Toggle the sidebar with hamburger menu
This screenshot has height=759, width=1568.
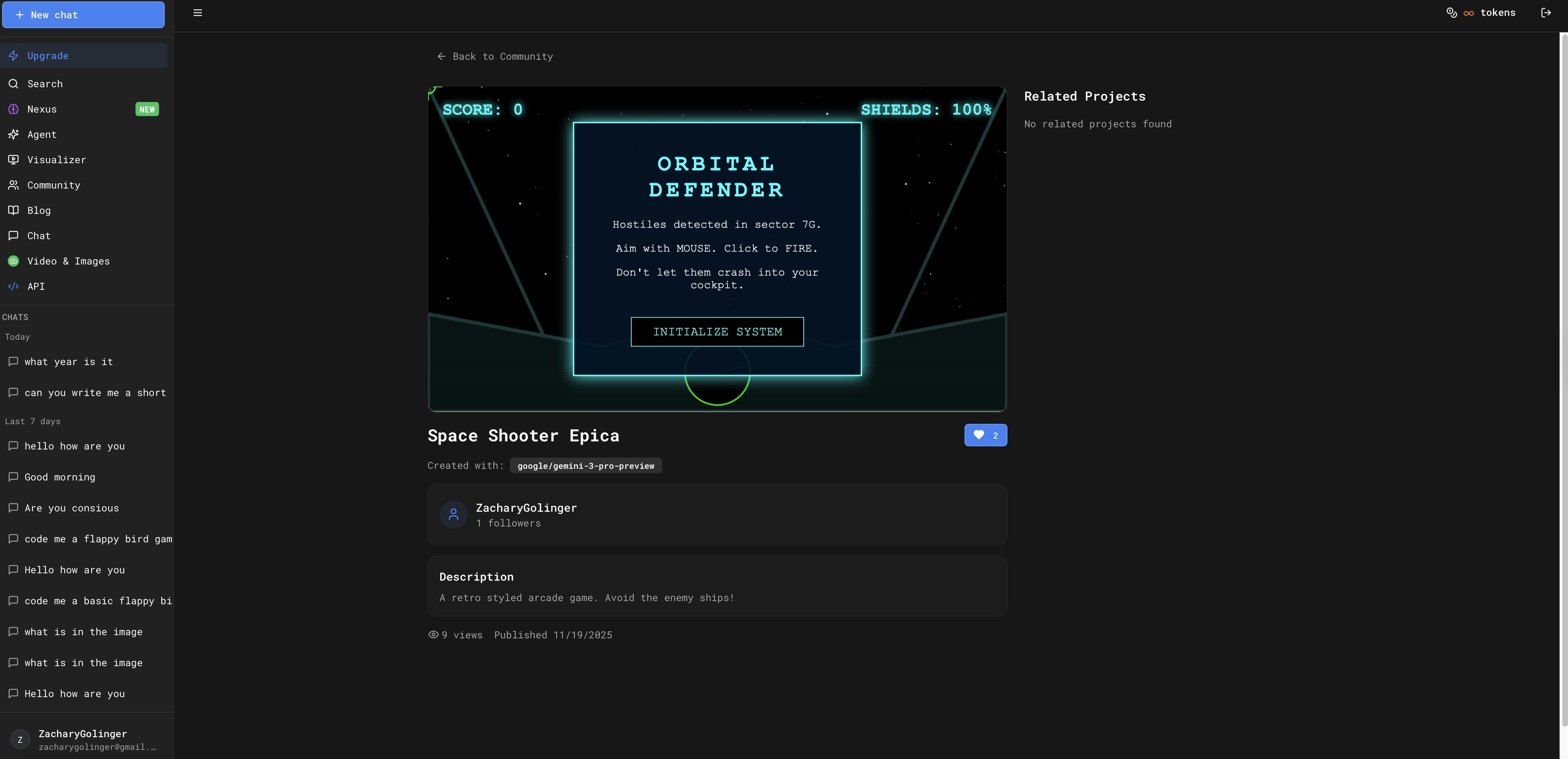click(197, 12)
